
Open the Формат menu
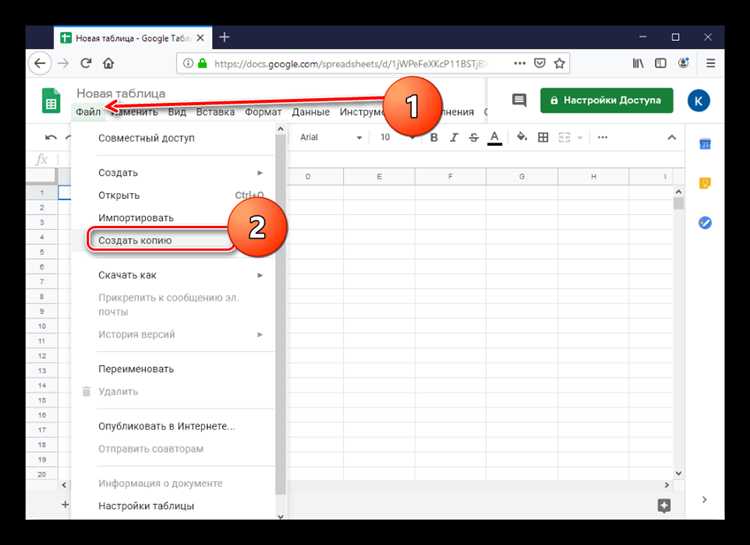(x=263, y=112)
